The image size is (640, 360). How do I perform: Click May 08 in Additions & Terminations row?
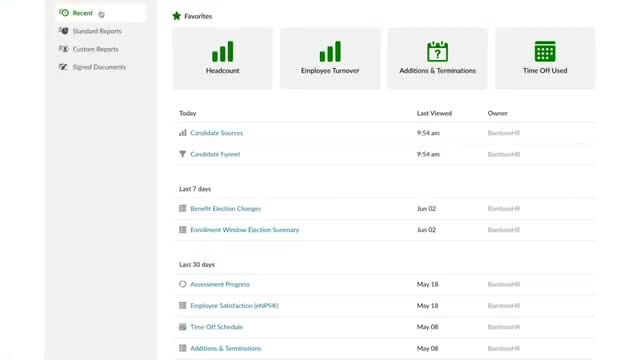(x=427, y=348)
